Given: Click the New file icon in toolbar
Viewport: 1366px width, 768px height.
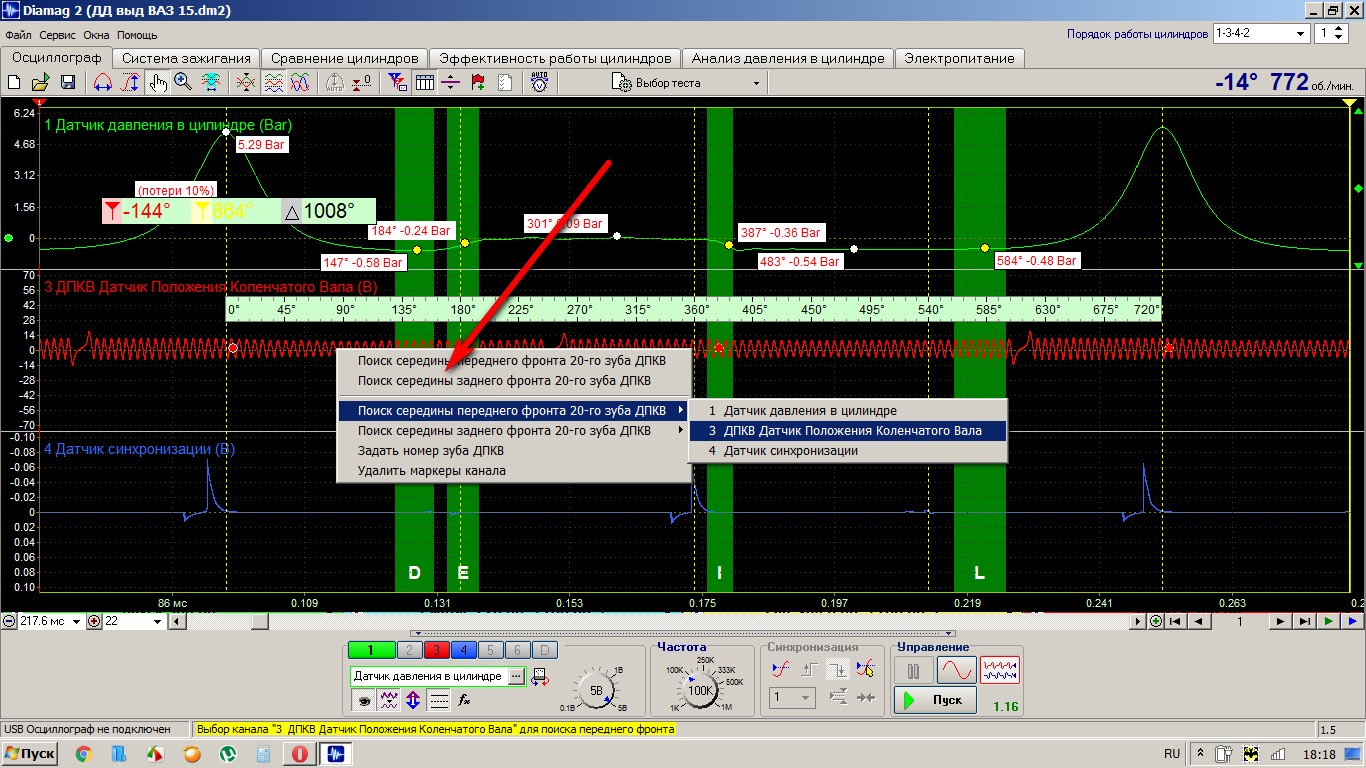Looking at the screenshot, I should click(15, 83).
